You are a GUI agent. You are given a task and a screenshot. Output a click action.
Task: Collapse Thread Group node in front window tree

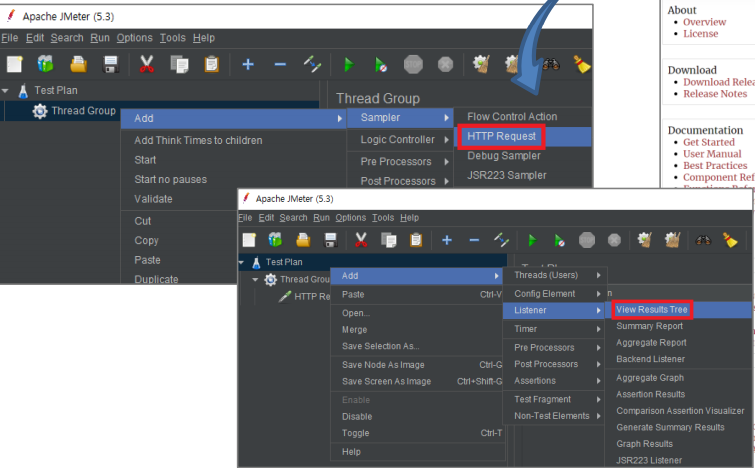coord(255,279)
